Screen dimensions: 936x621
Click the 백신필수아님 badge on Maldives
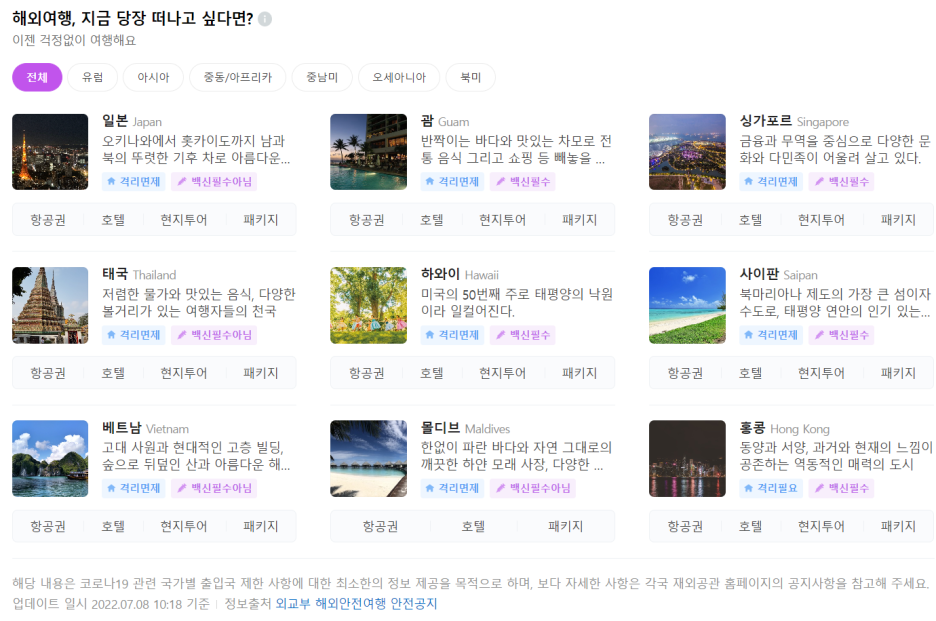[x=533, y=488]
